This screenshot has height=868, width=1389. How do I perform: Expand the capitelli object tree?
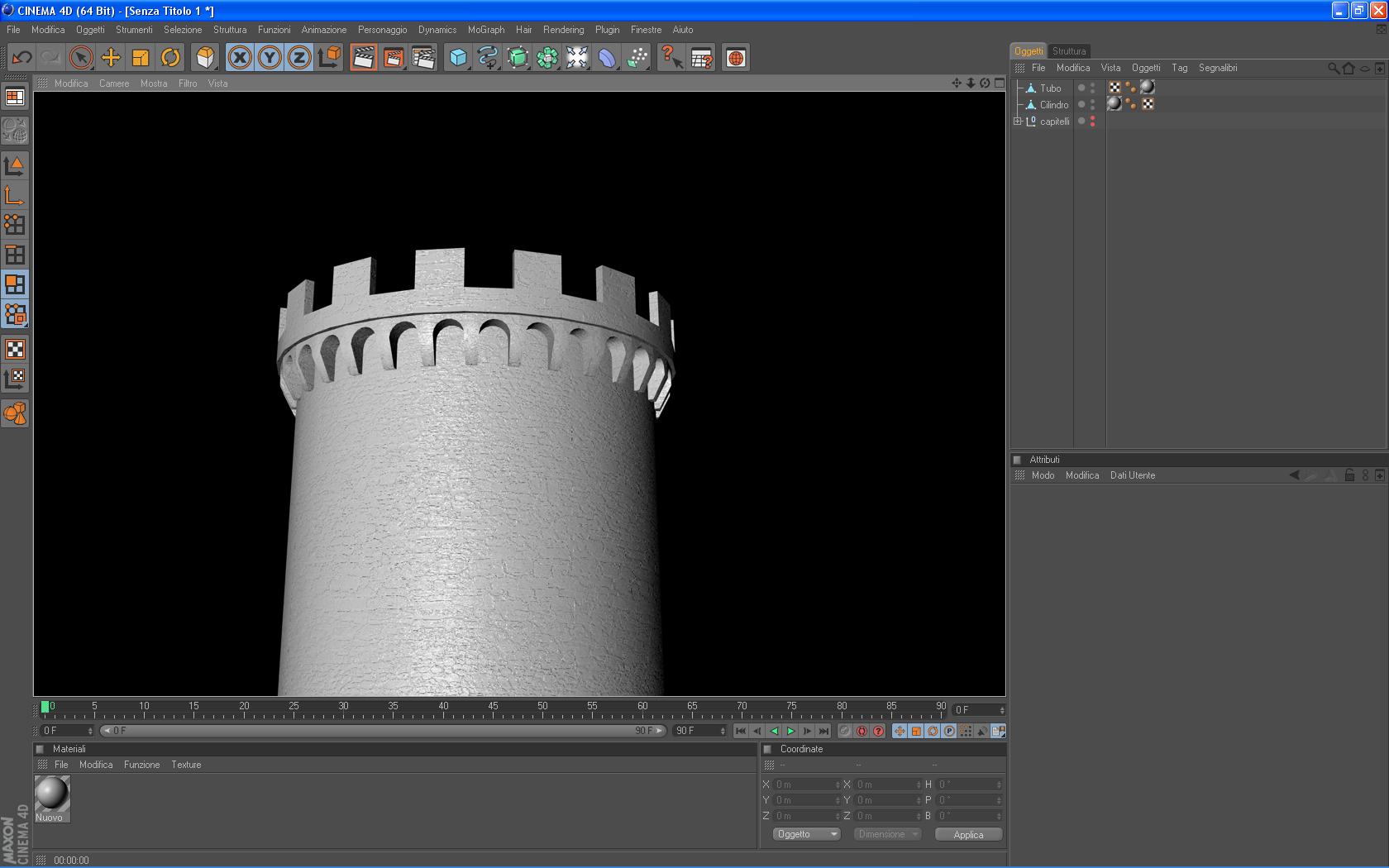(1018, 122)
